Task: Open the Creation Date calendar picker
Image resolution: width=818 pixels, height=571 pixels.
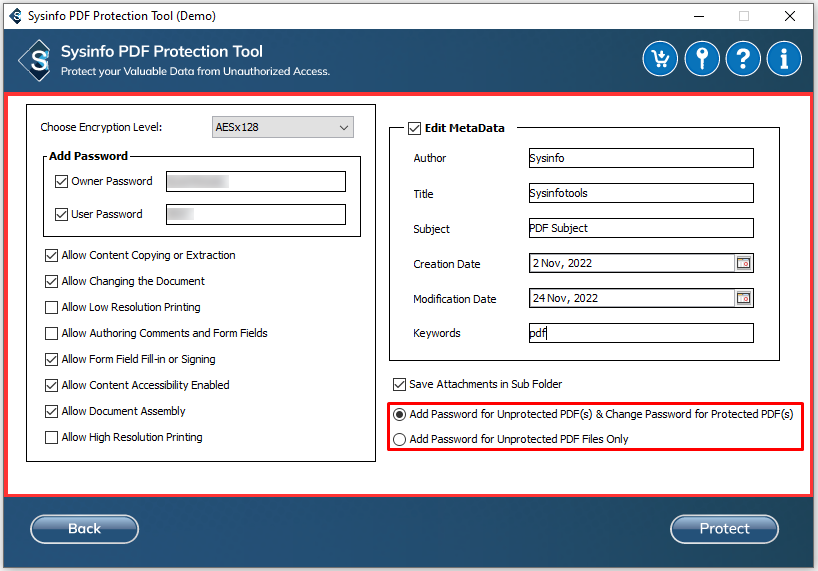Action: (743, 264)
